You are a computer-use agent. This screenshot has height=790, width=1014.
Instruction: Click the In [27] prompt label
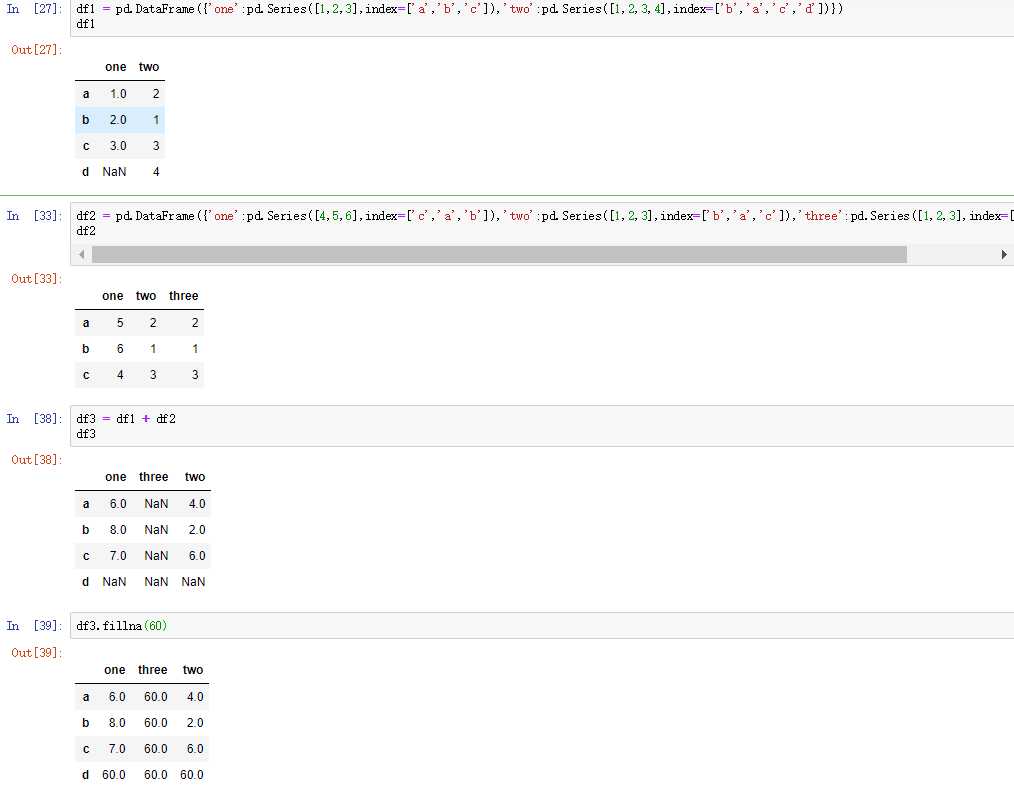pos(34,9)
